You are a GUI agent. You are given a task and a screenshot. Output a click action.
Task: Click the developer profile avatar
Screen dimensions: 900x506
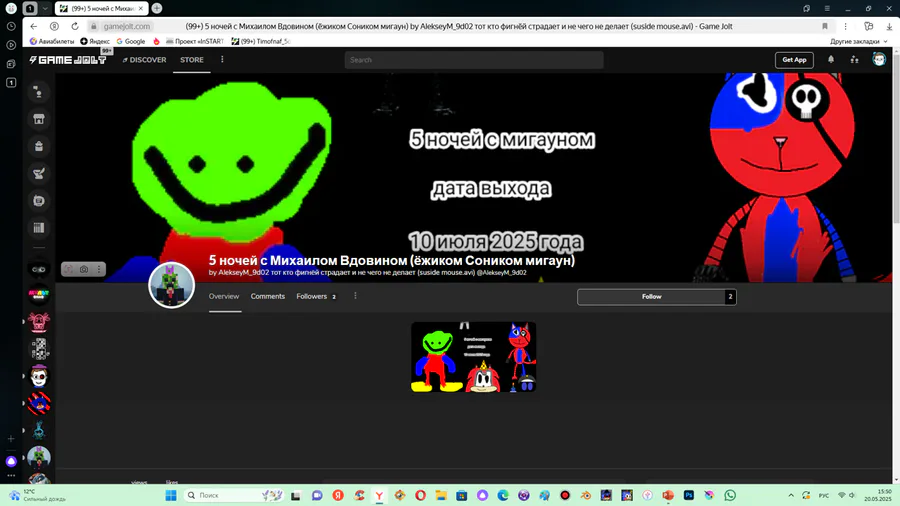(172, 285)
